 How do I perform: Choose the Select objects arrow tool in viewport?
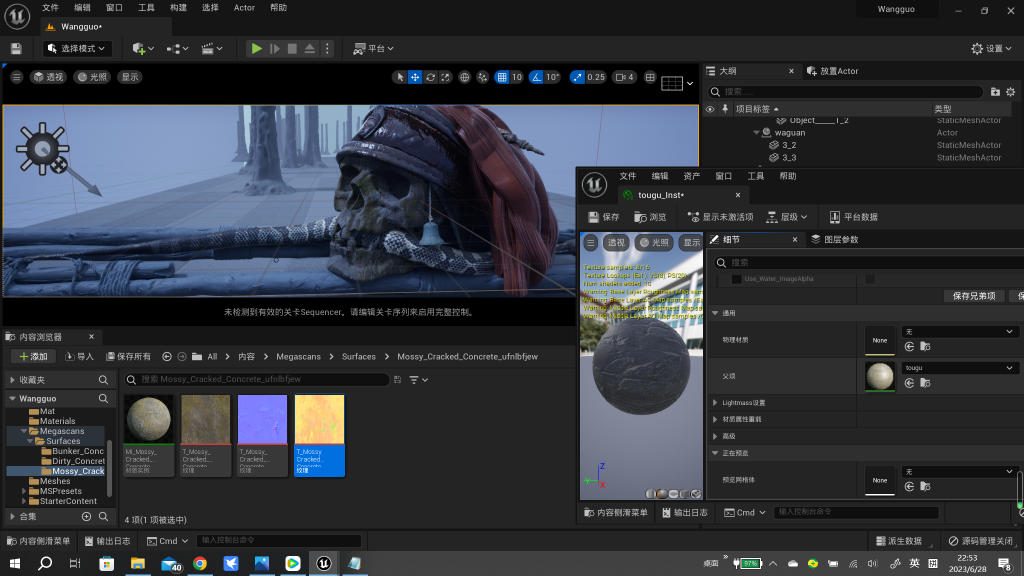point(400,77)
